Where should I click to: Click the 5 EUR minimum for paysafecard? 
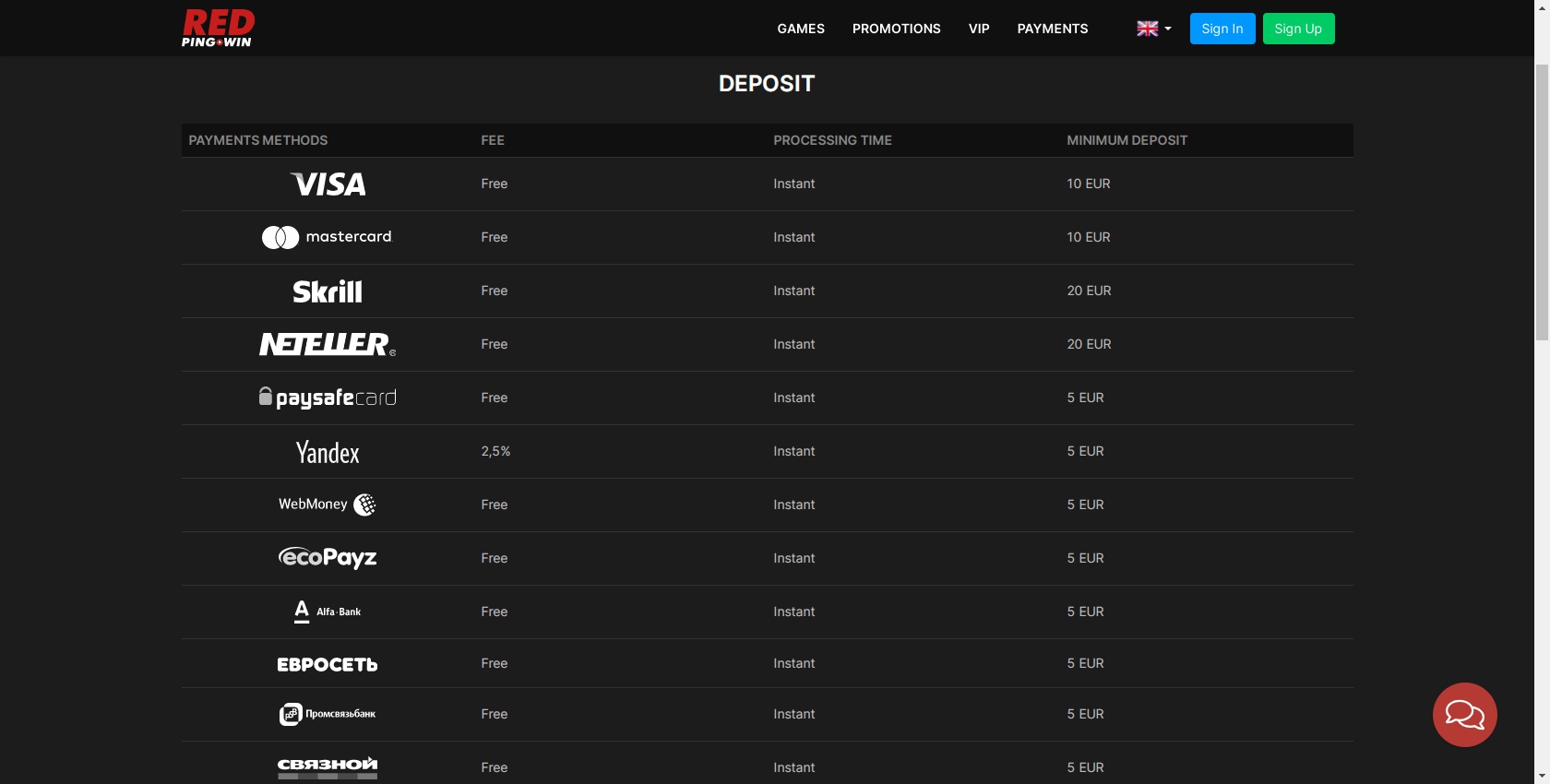click(1085, 398)
